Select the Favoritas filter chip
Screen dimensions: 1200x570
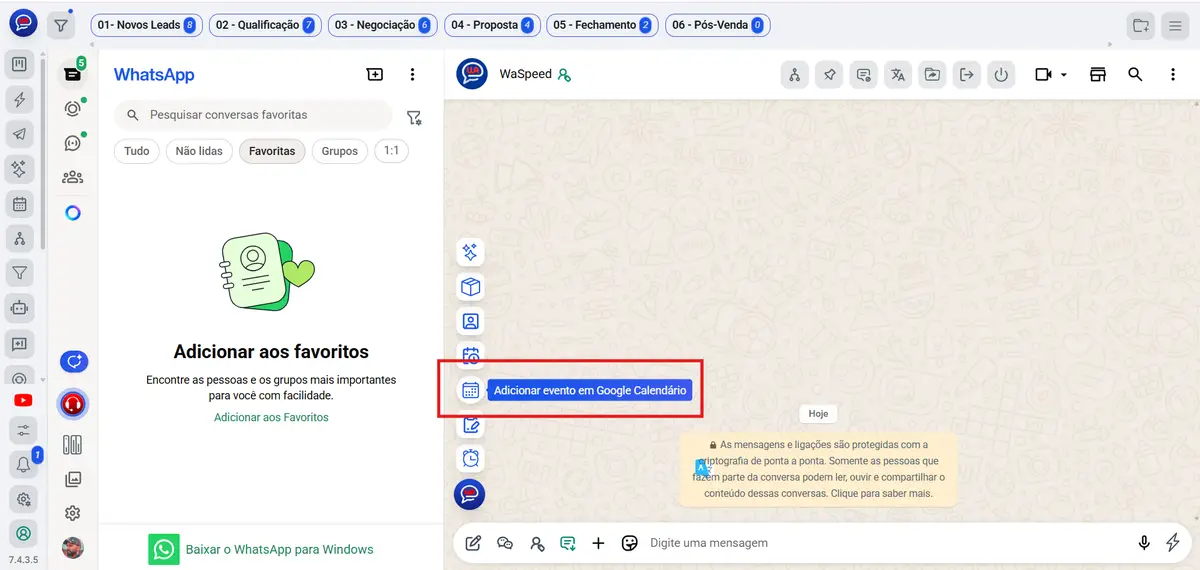click(x=272, y=151)
